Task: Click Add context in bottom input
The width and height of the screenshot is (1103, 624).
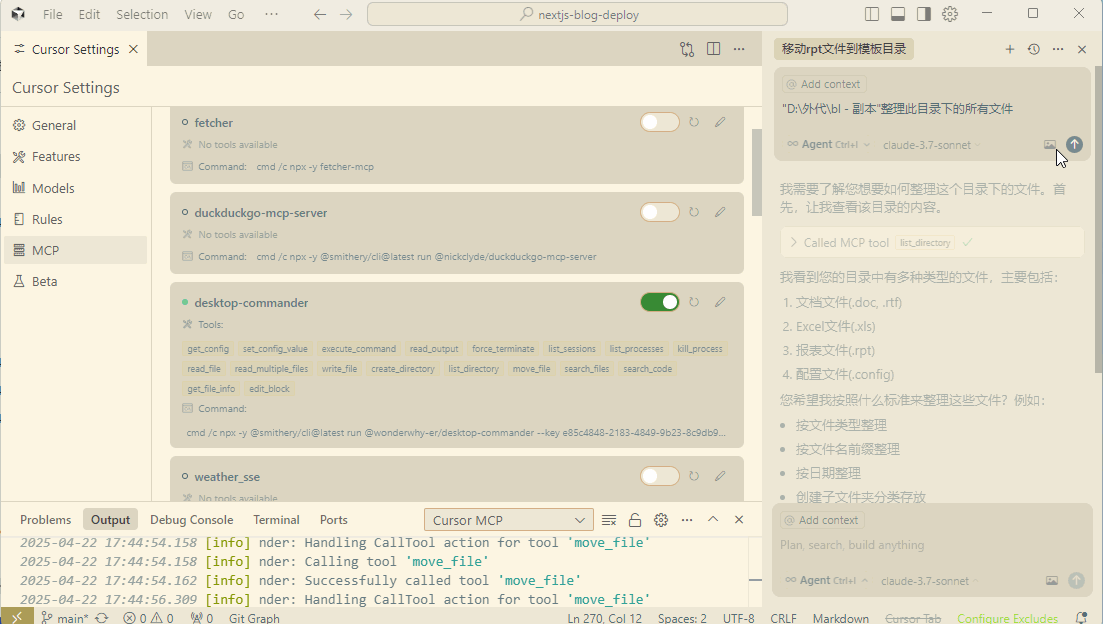Action: tap(822, 520)
